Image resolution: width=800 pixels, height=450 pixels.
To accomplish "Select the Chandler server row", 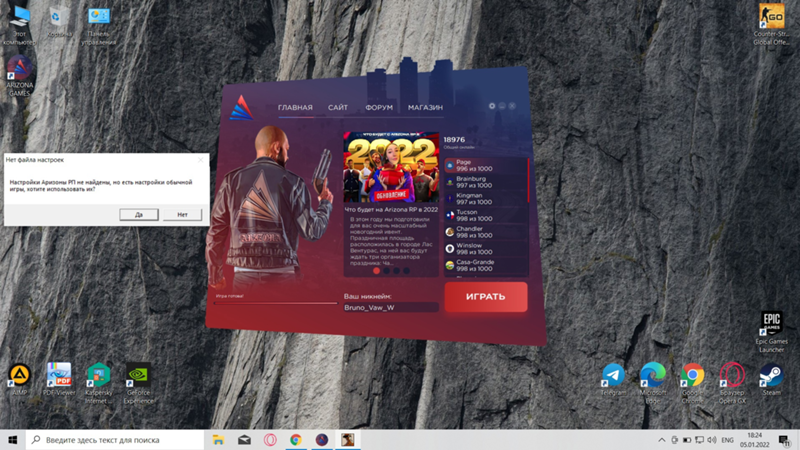I will click(x=485, y=232).
